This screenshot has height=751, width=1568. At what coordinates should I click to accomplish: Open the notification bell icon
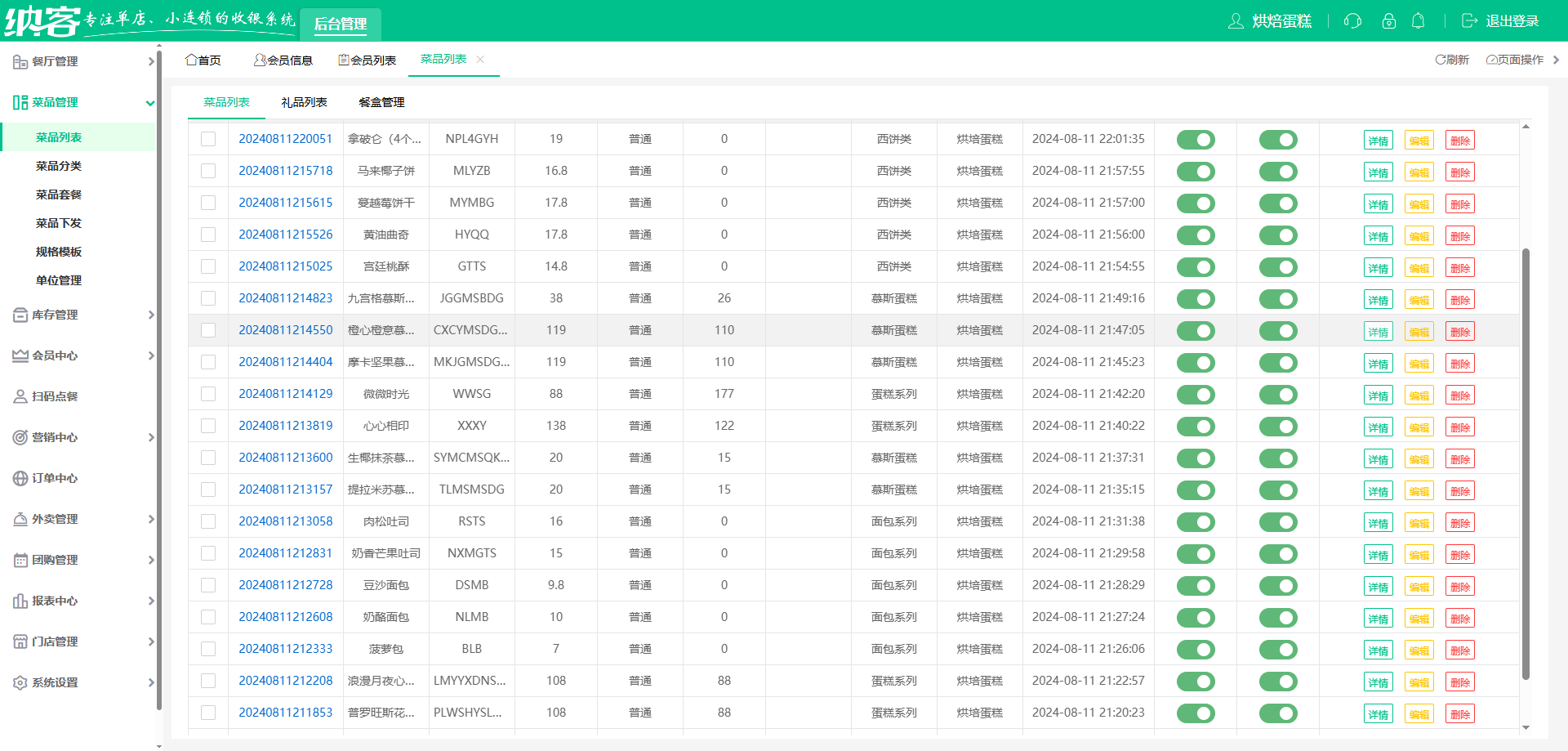point(1419,21)
